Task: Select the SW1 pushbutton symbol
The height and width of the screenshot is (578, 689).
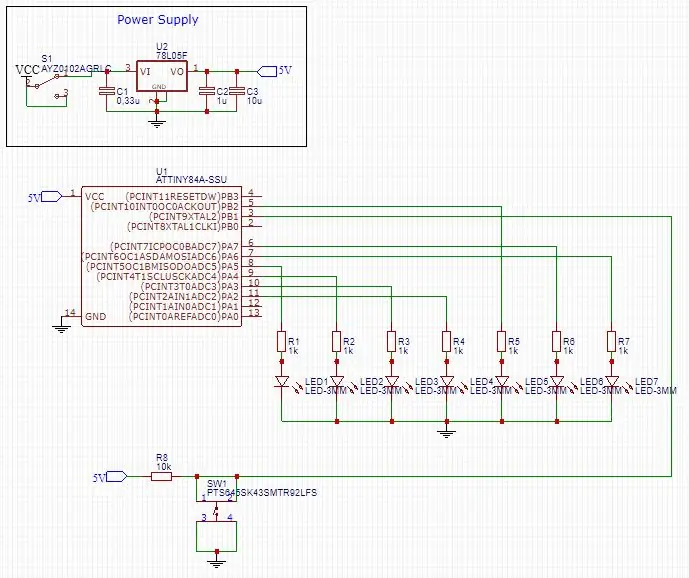Action: tap(216, 512)
